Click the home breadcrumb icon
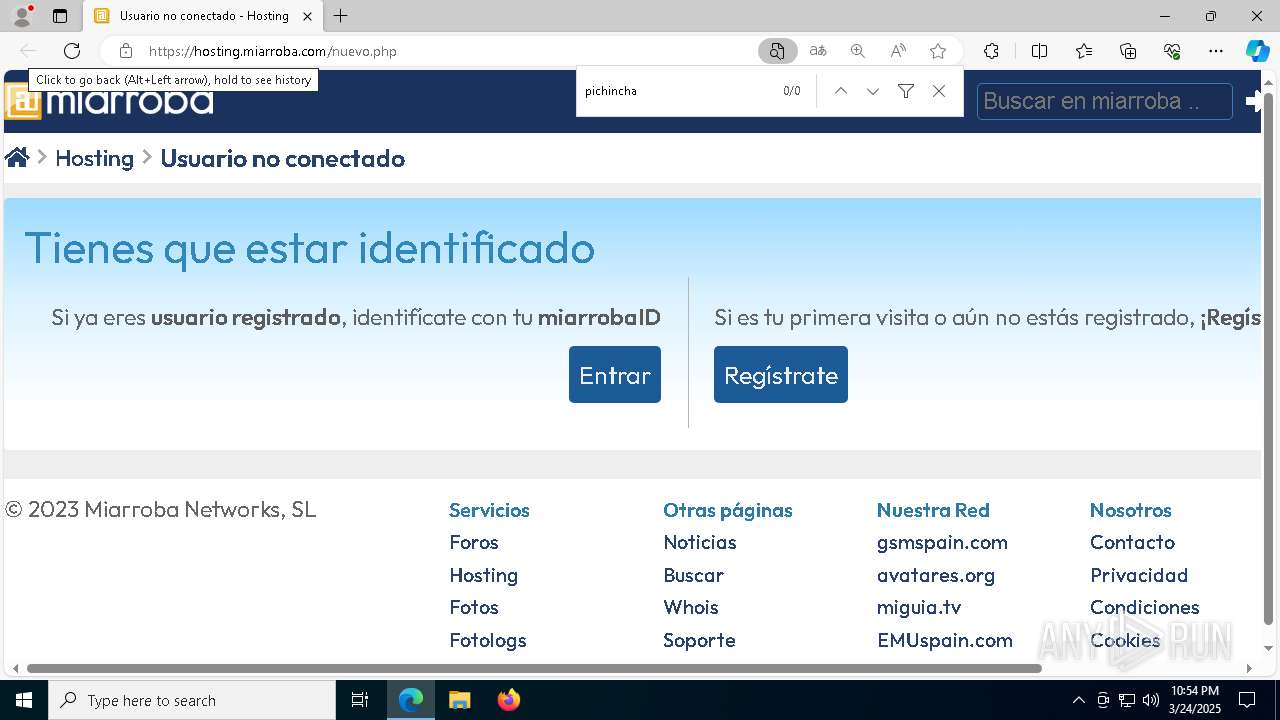The image size is (1280, 720). [x=17, y=158]
